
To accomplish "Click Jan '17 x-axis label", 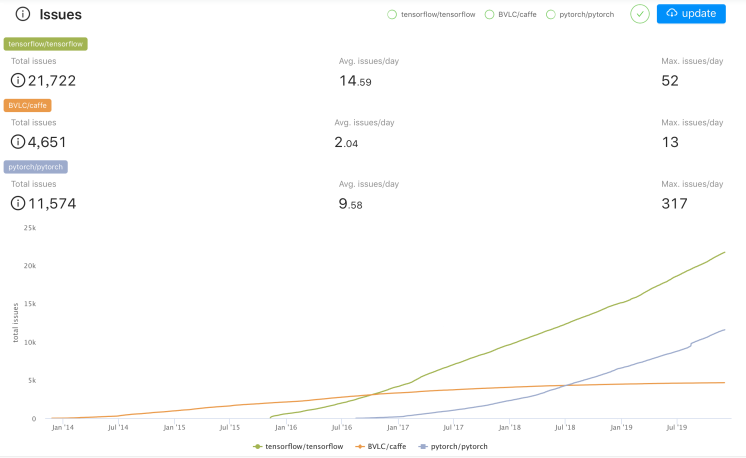I will pos(398,428).
